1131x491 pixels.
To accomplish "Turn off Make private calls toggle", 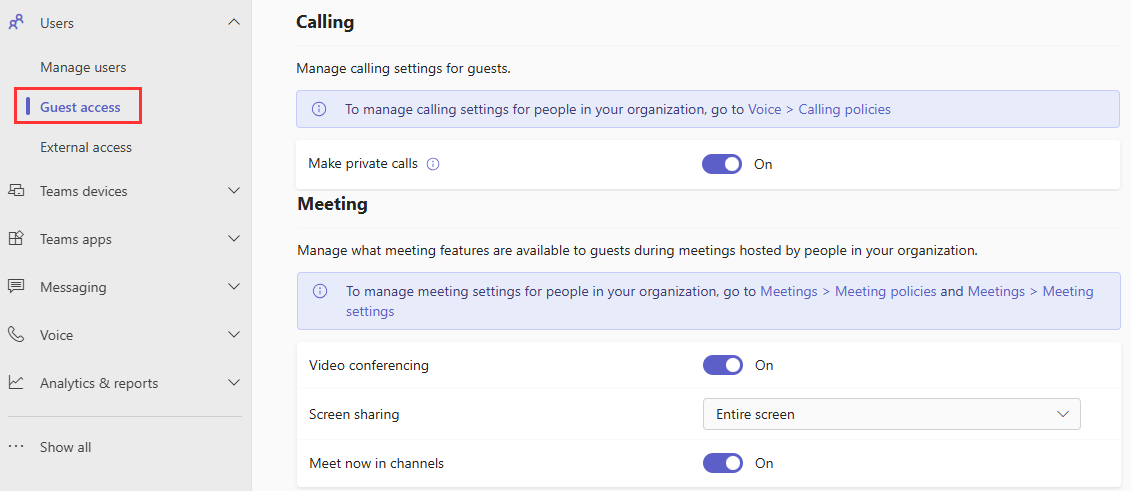I will pos(721,164).
